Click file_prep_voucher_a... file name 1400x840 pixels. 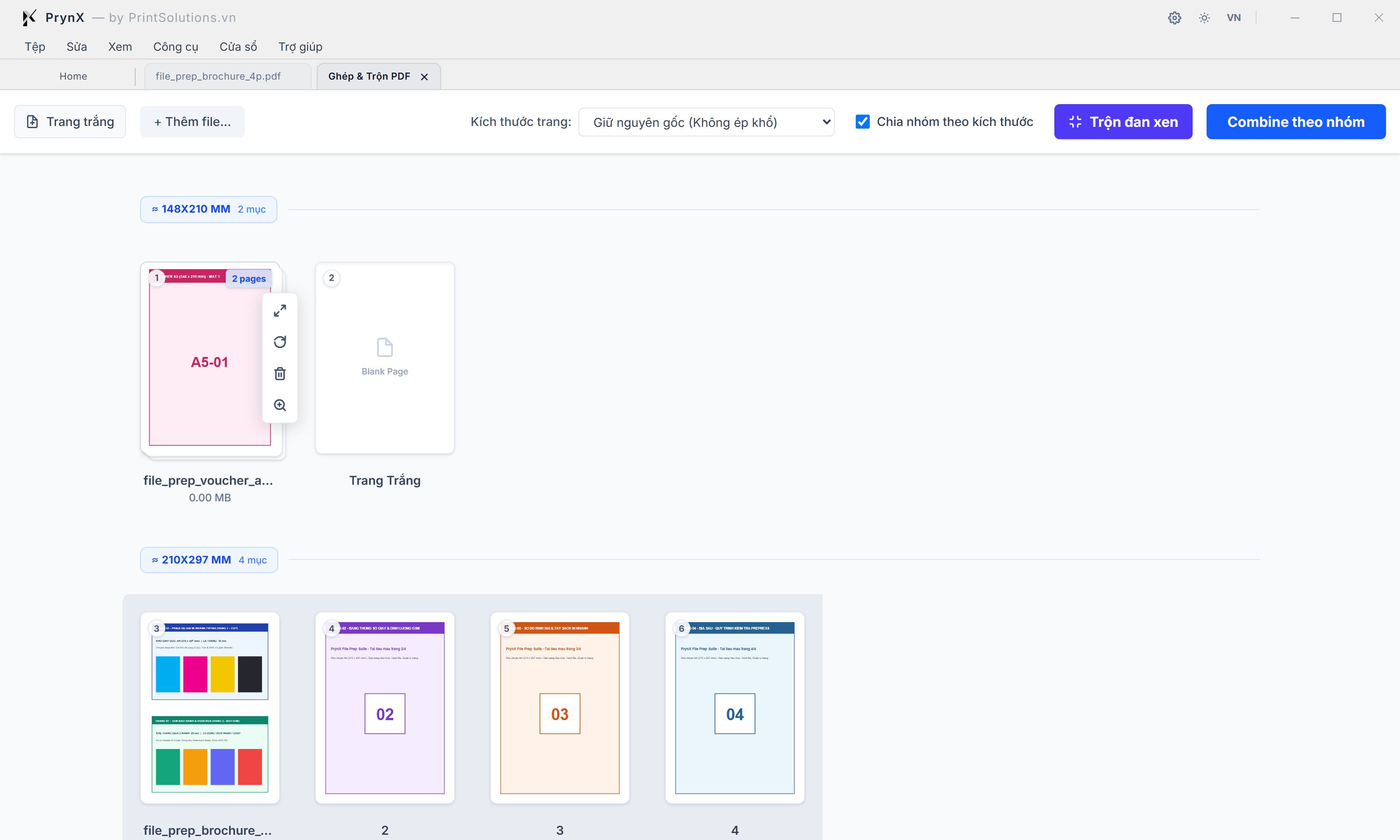pyautogui.click(x=208, y=480)
